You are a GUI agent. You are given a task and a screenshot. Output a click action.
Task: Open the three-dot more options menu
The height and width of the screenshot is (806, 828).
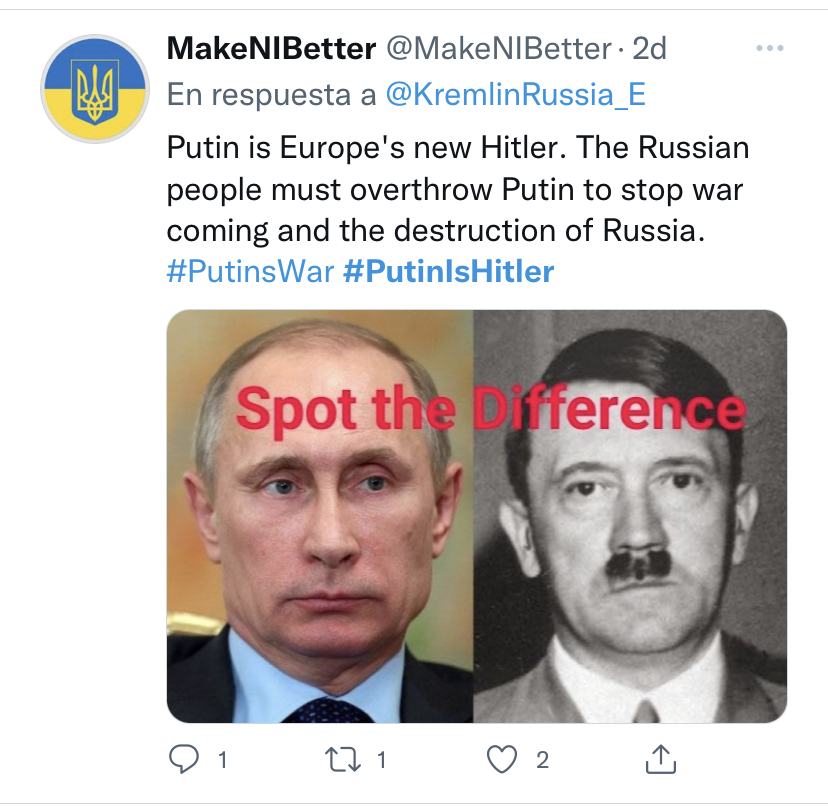point(770,49)
